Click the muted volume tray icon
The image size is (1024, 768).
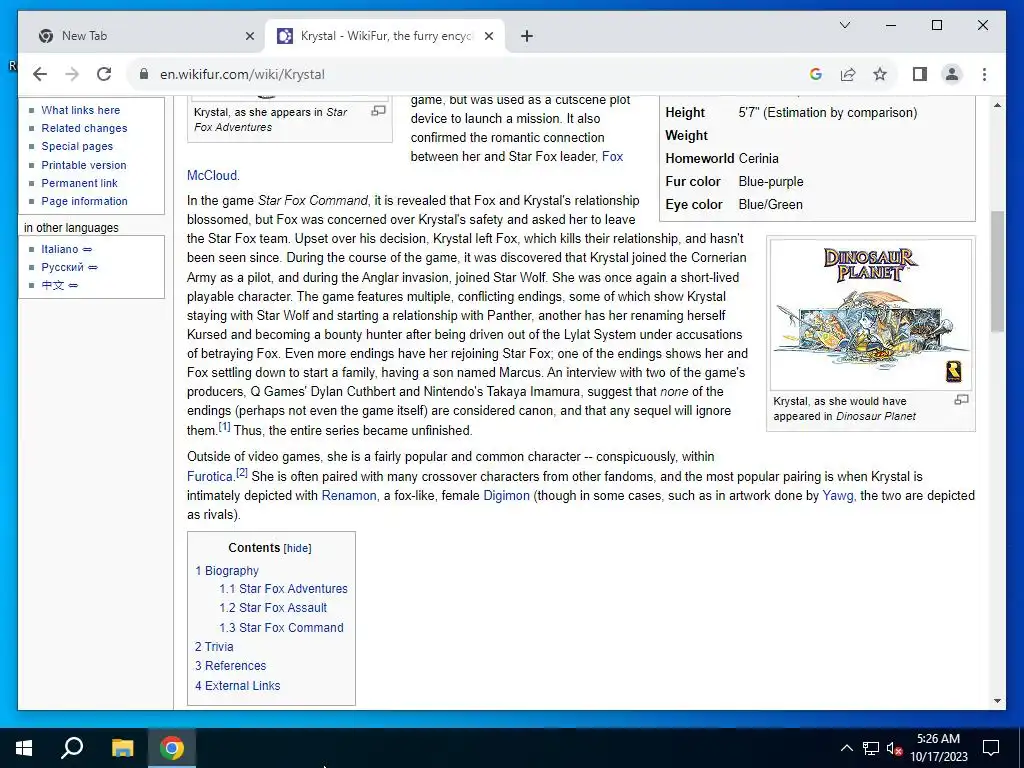[x=894, y=748]
